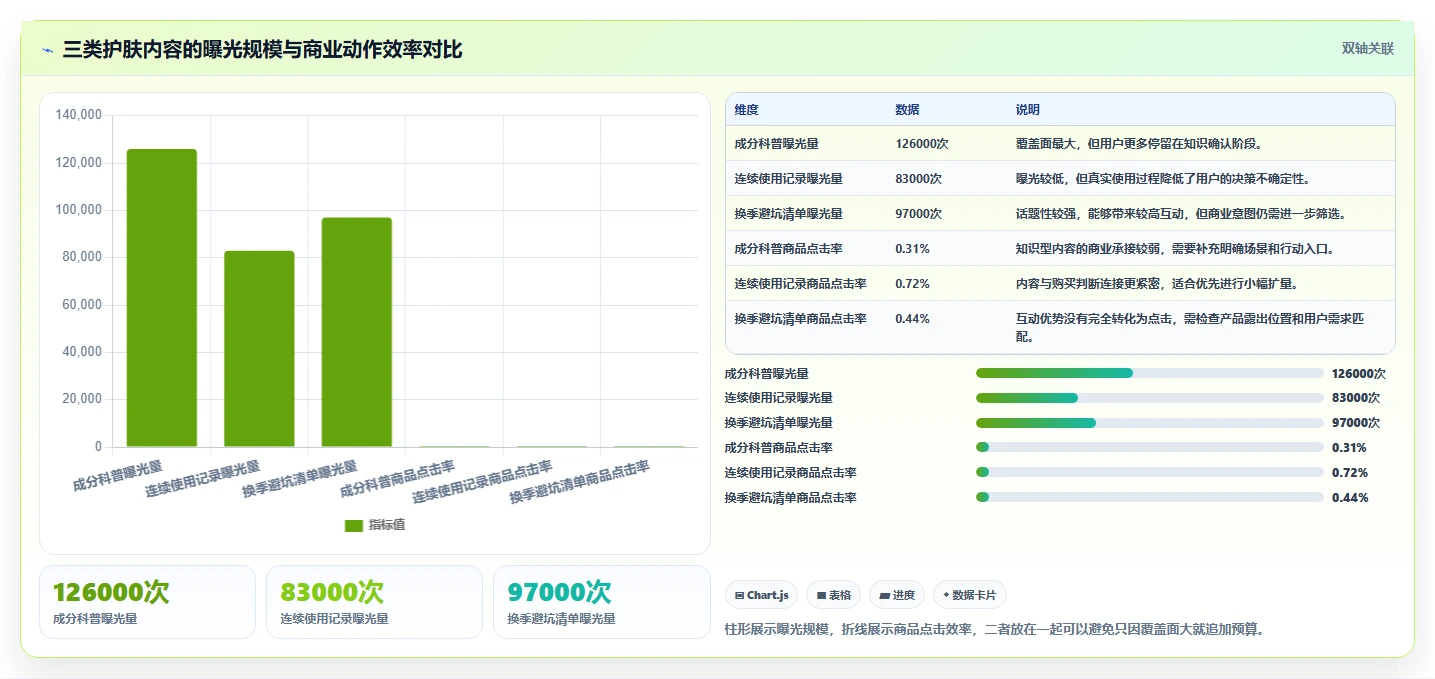Click the 连续使用记录曝光量 x-axis label under the chart
The image size is (1435, 679).
[x=203, y=479]
